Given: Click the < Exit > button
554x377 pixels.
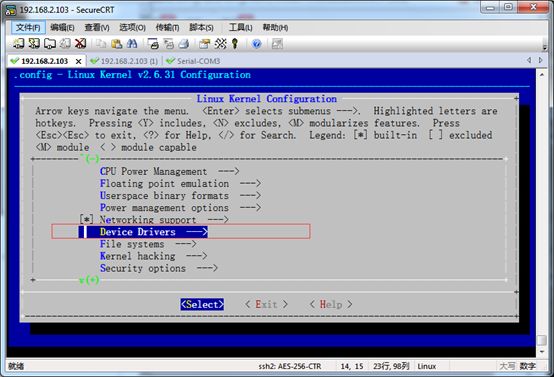Looking at the screenshot, I should pos(266,304).
